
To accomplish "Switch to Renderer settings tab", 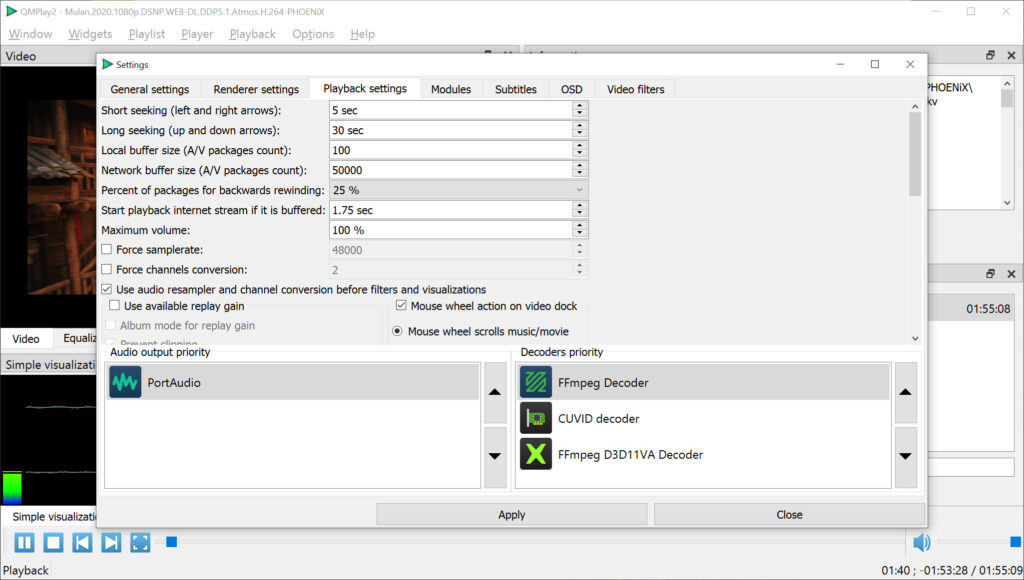I will (x=256, y=89).
